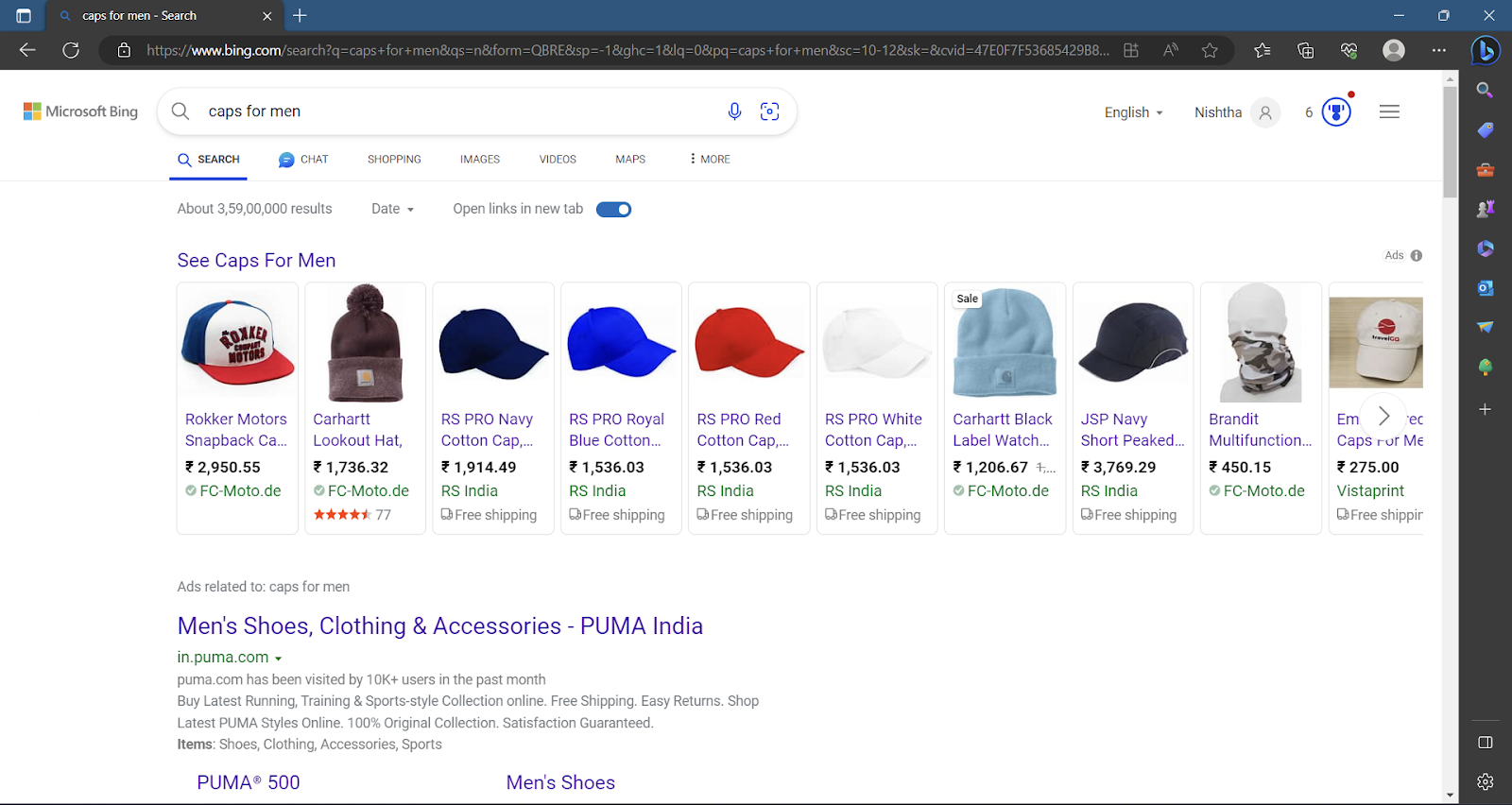1512x805 pixels.
Task: Open sidebar Tools briefcase icon
Action: [1486, 170]
